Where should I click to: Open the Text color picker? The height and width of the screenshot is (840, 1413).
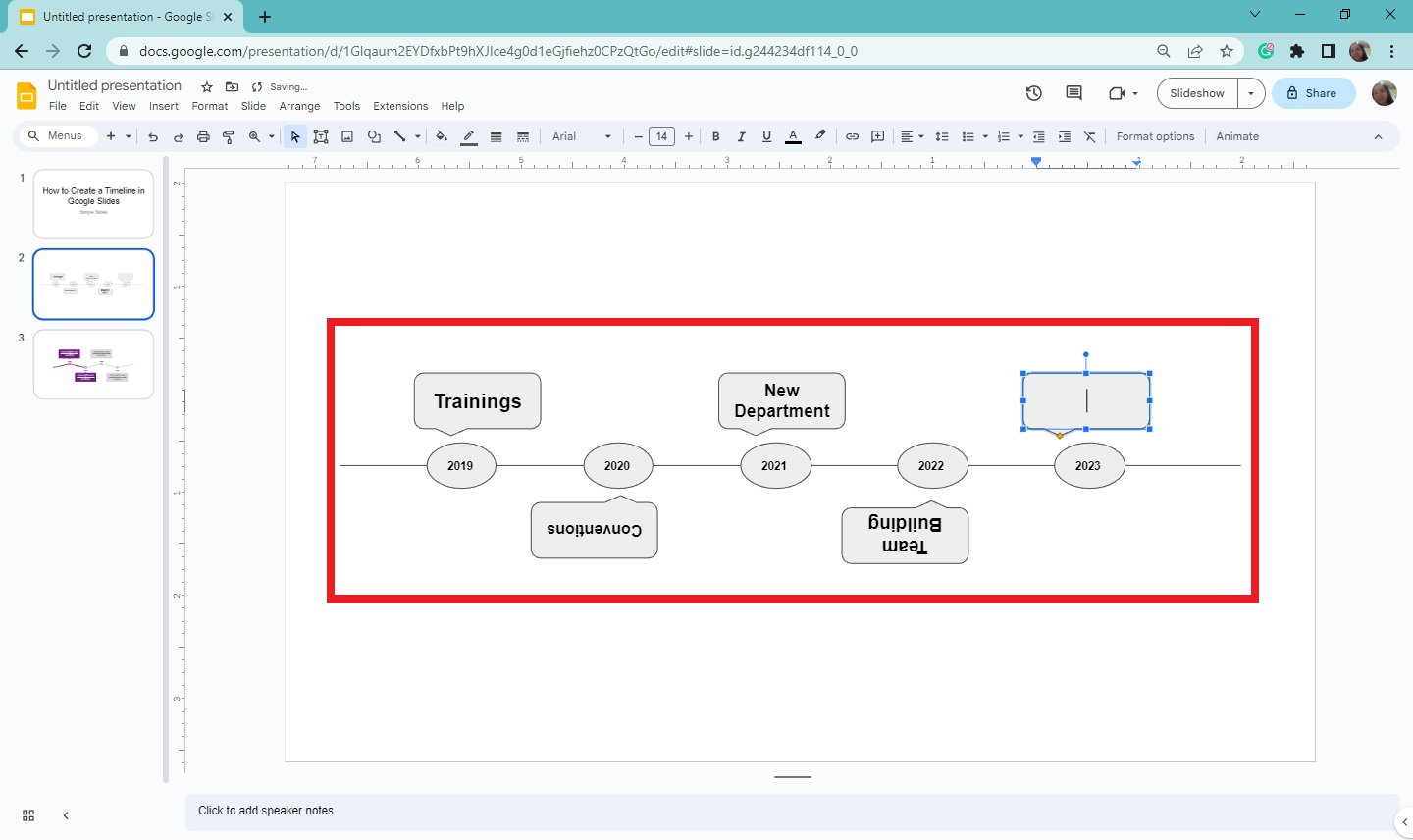pos(794,137)
